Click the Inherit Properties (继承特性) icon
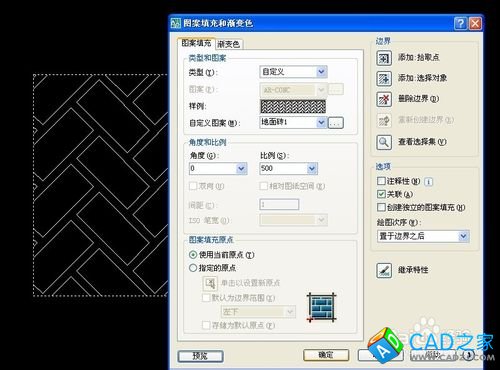 384,270
